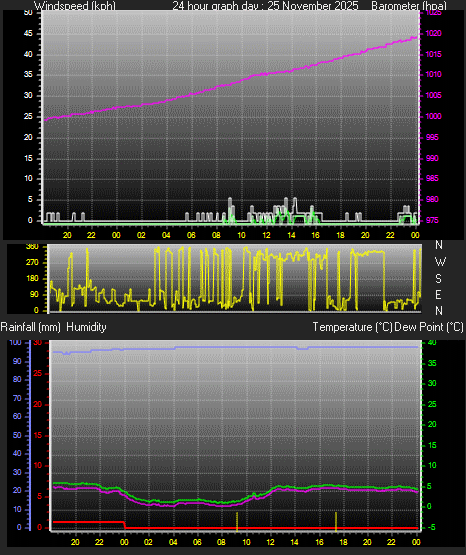Click the "24 hour graph day : 25 November 2025" title

click(x=265, y=5)
